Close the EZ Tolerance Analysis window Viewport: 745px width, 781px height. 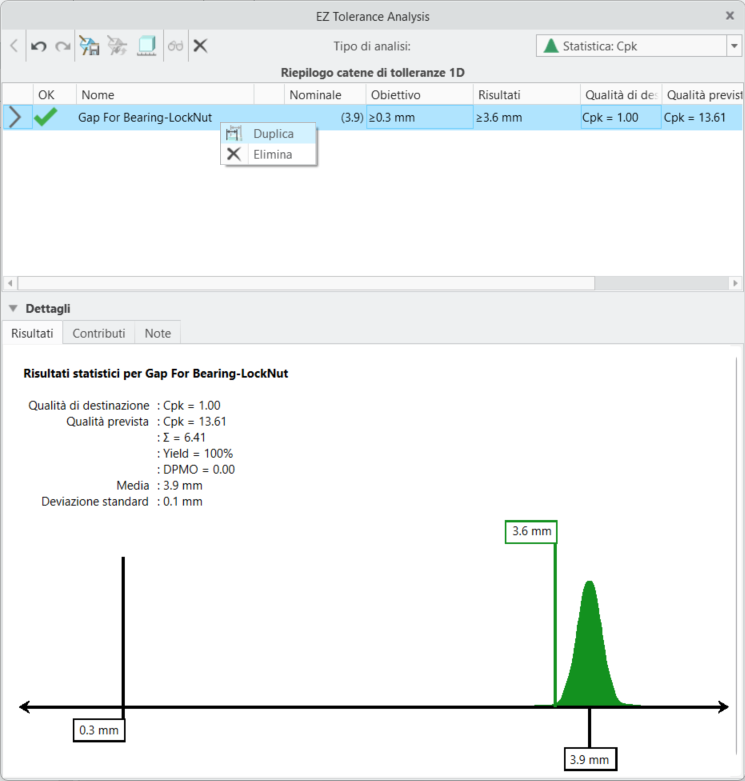point(730,16)
